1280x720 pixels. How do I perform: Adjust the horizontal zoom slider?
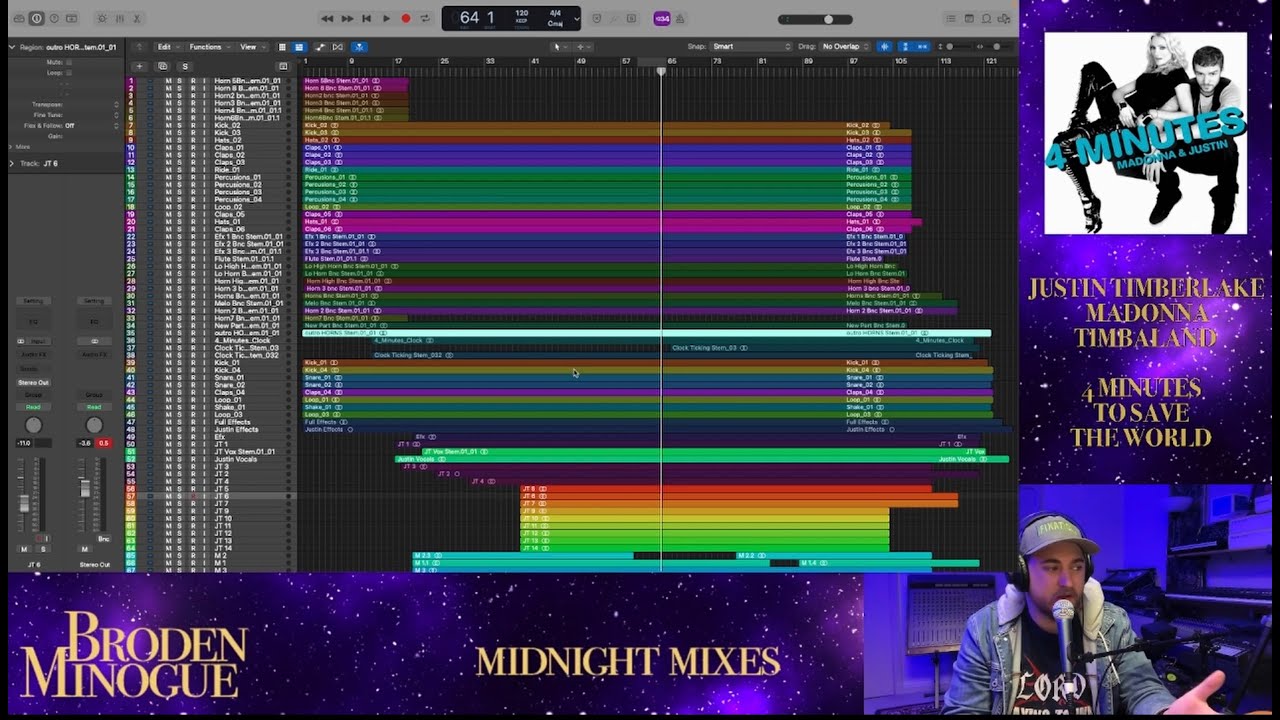(994, 47)
